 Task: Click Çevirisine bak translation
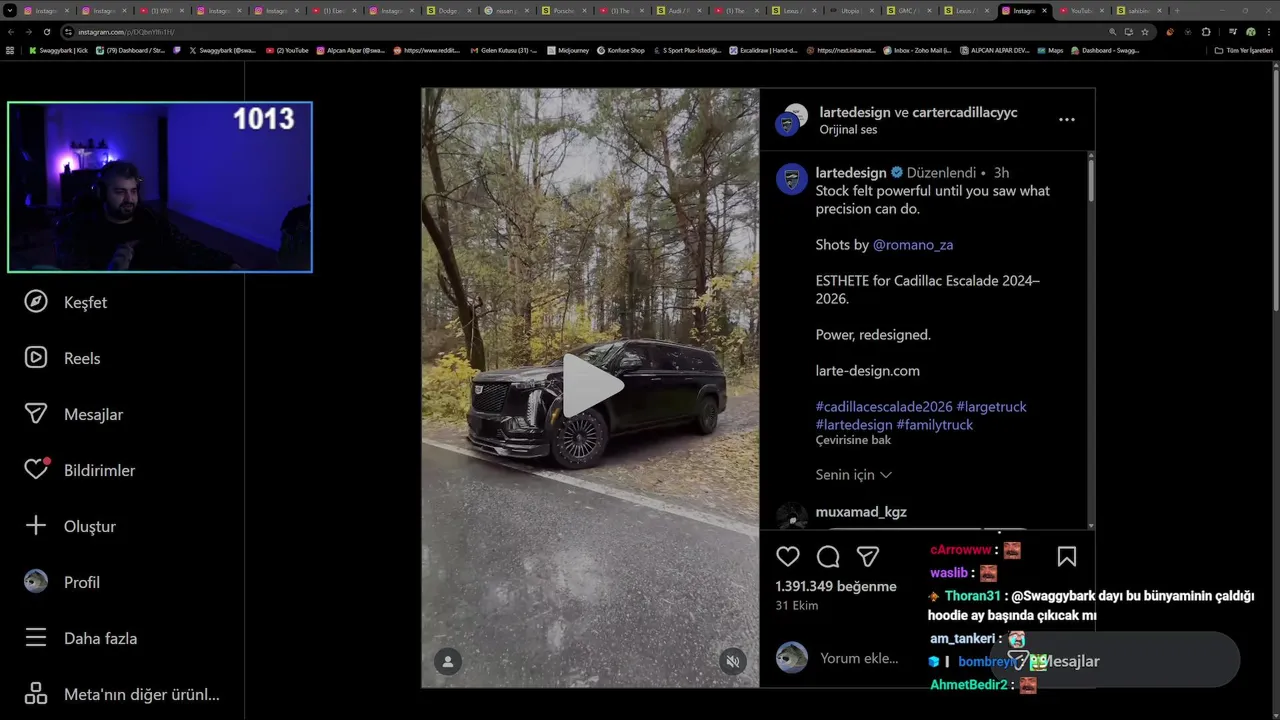pos(853,440)
